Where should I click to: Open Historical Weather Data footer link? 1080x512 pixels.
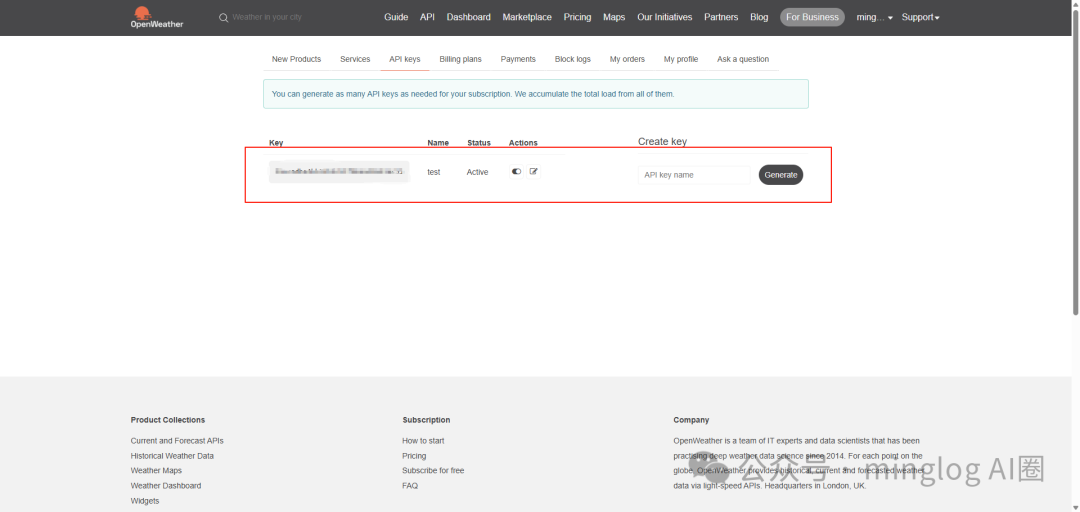[x=172, y=455]
